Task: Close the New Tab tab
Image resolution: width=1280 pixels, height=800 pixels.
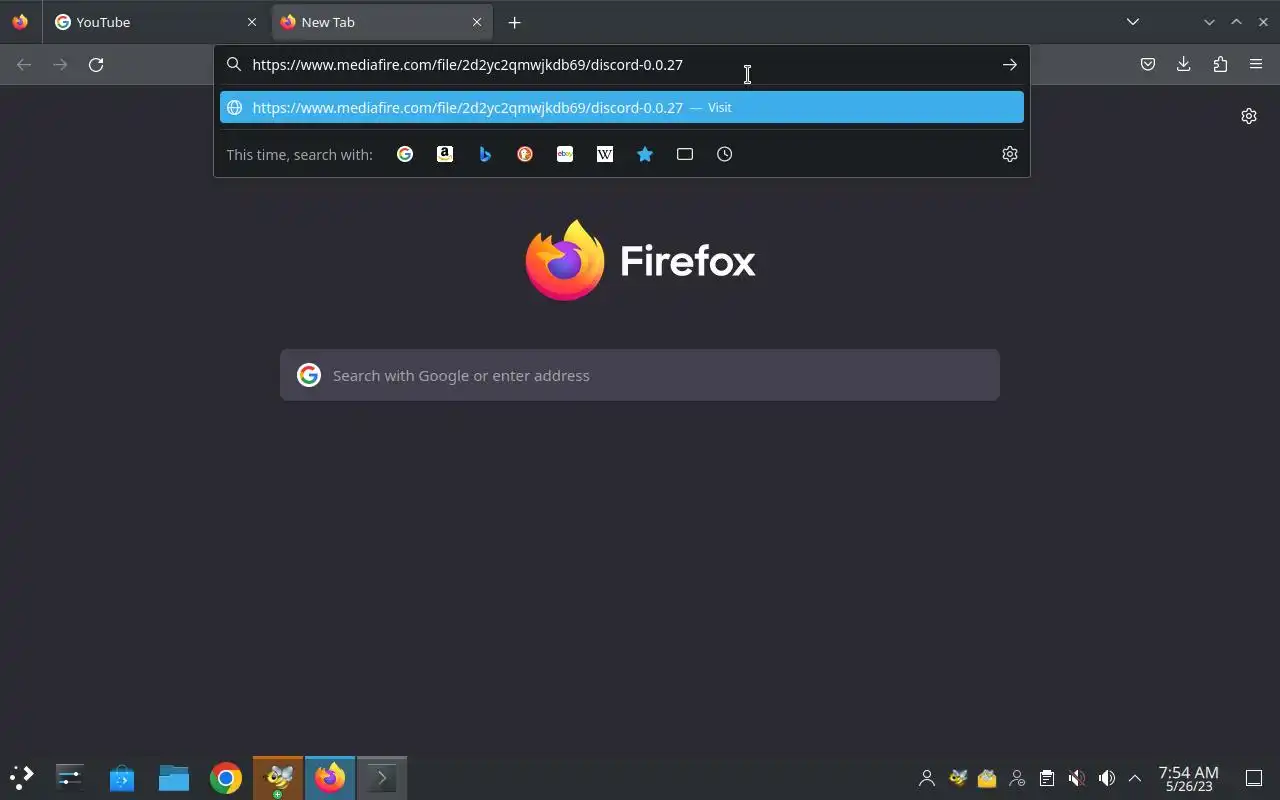Action: point(477,22)
